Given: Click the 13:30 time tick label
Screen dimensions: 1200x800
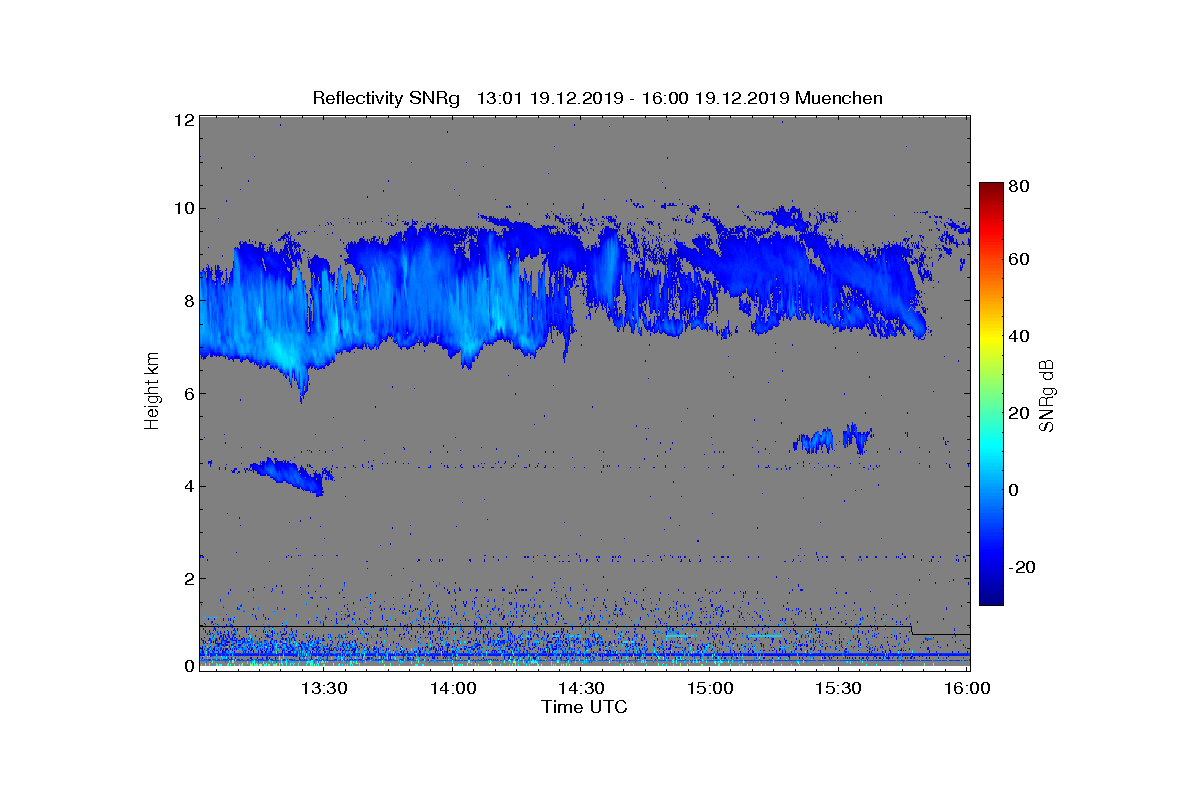Looking at the screenshot, I should (324, 688).
